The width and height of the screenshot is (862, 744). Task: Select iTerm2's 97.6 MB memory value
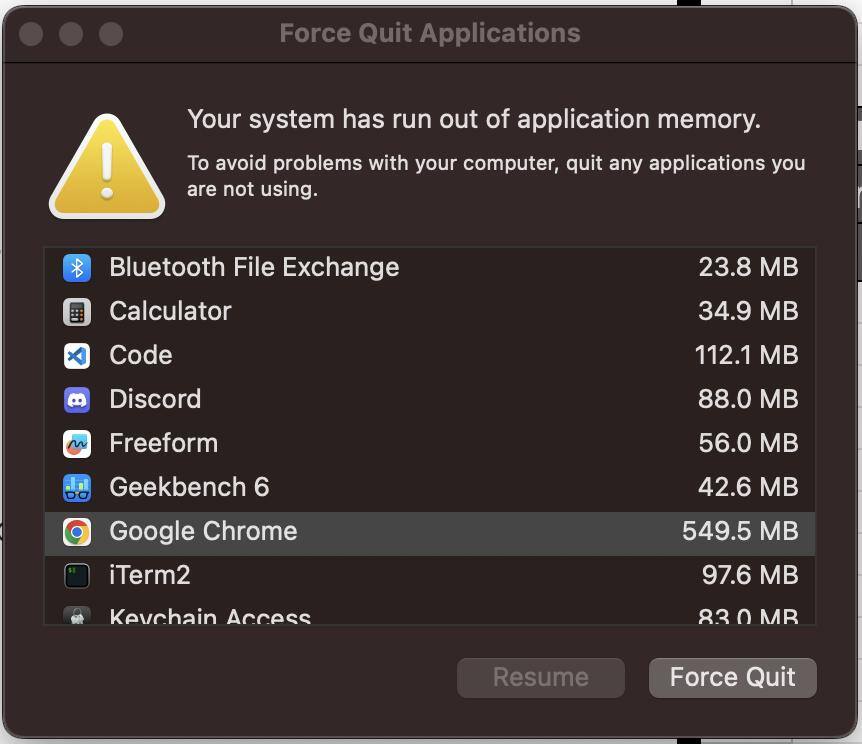(x=749, y=576)
